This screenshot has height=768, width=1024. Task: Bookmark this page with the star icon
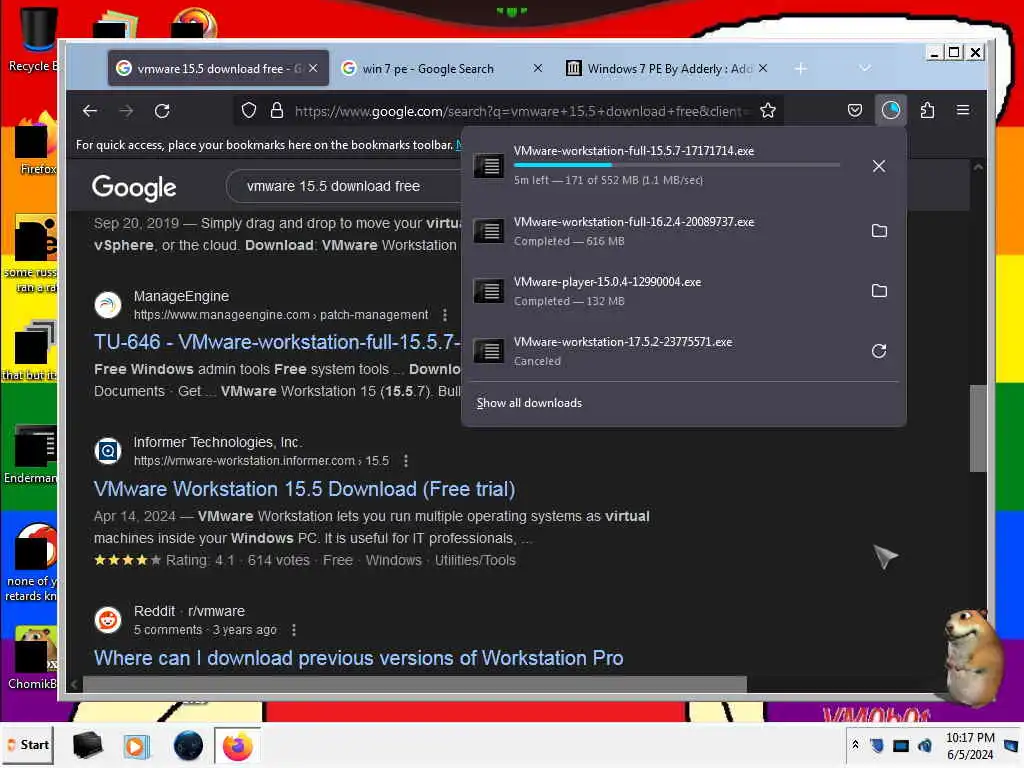pyautogui.click(x=768, y=110)
